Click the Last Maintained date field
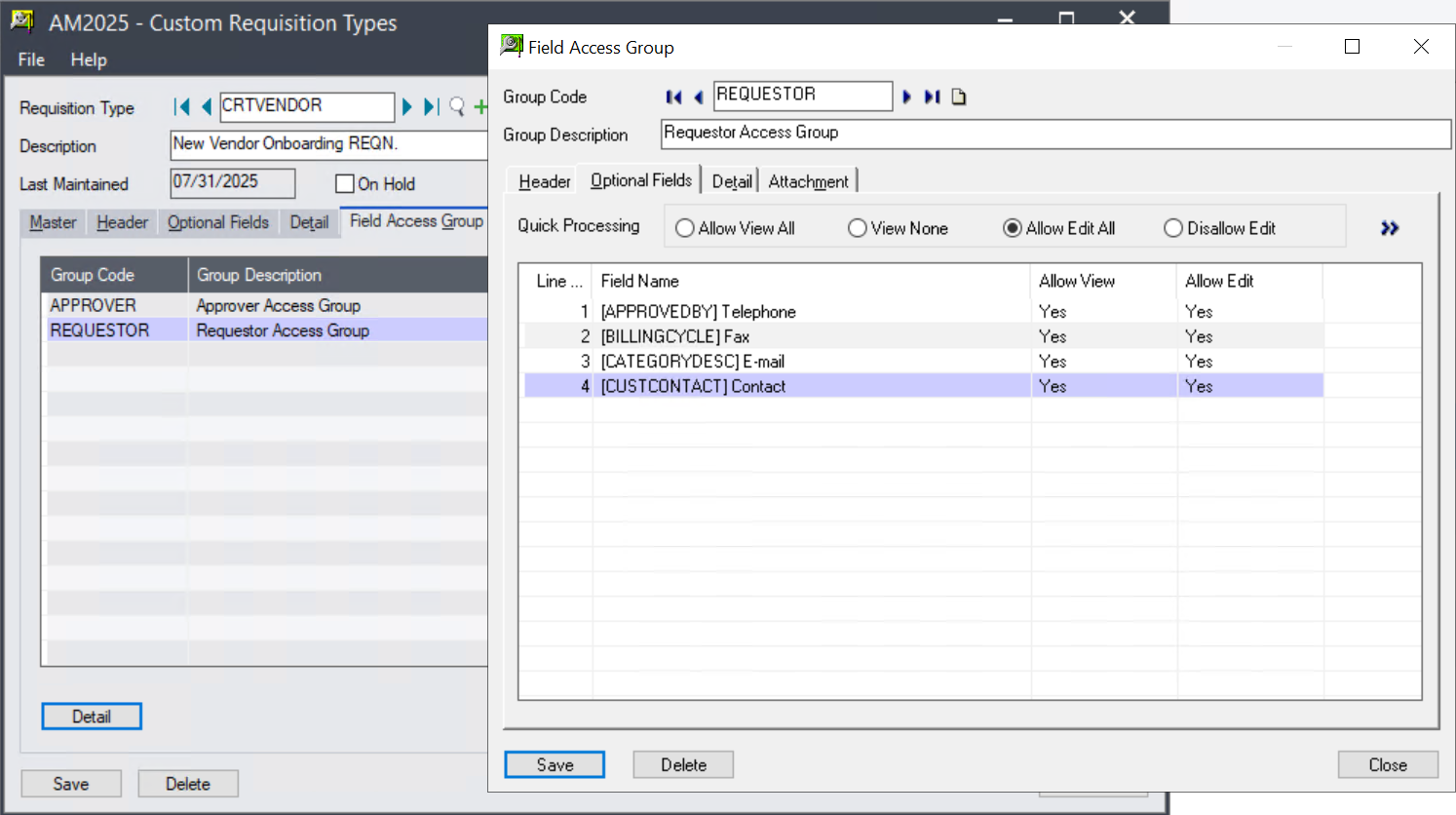The width and height of the screenshot is (1456, 815). click(233, 182)
